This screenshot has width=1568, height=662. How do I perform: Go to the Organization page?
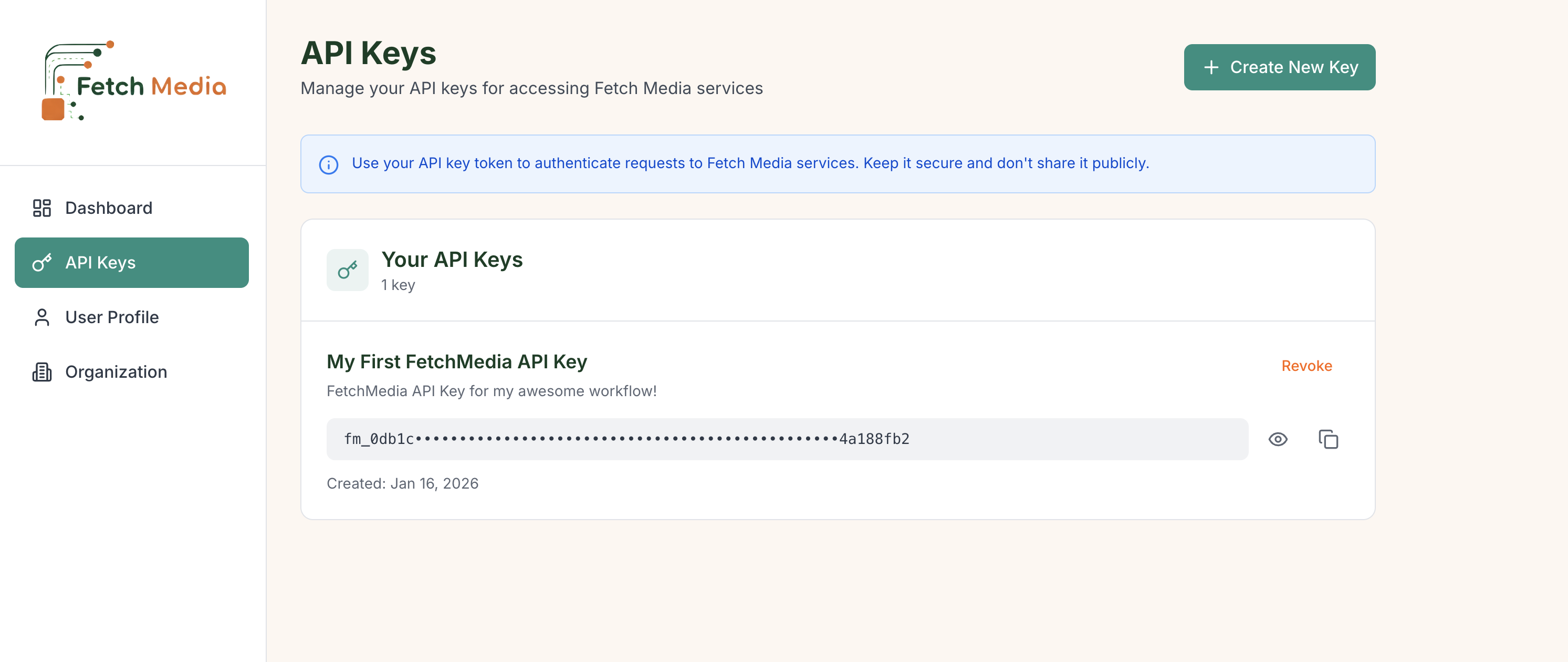click(116, 372)
